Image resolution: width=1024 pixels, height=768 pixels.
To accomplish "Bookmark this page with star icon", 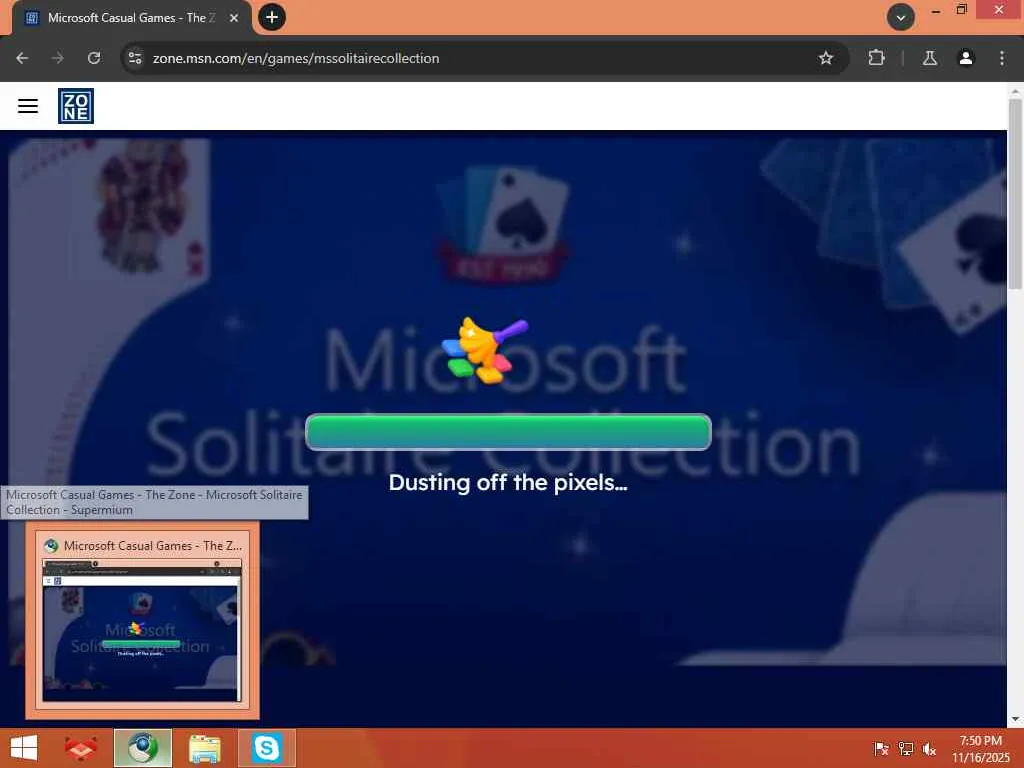I will pyautogui.click(x=825, y=58).
